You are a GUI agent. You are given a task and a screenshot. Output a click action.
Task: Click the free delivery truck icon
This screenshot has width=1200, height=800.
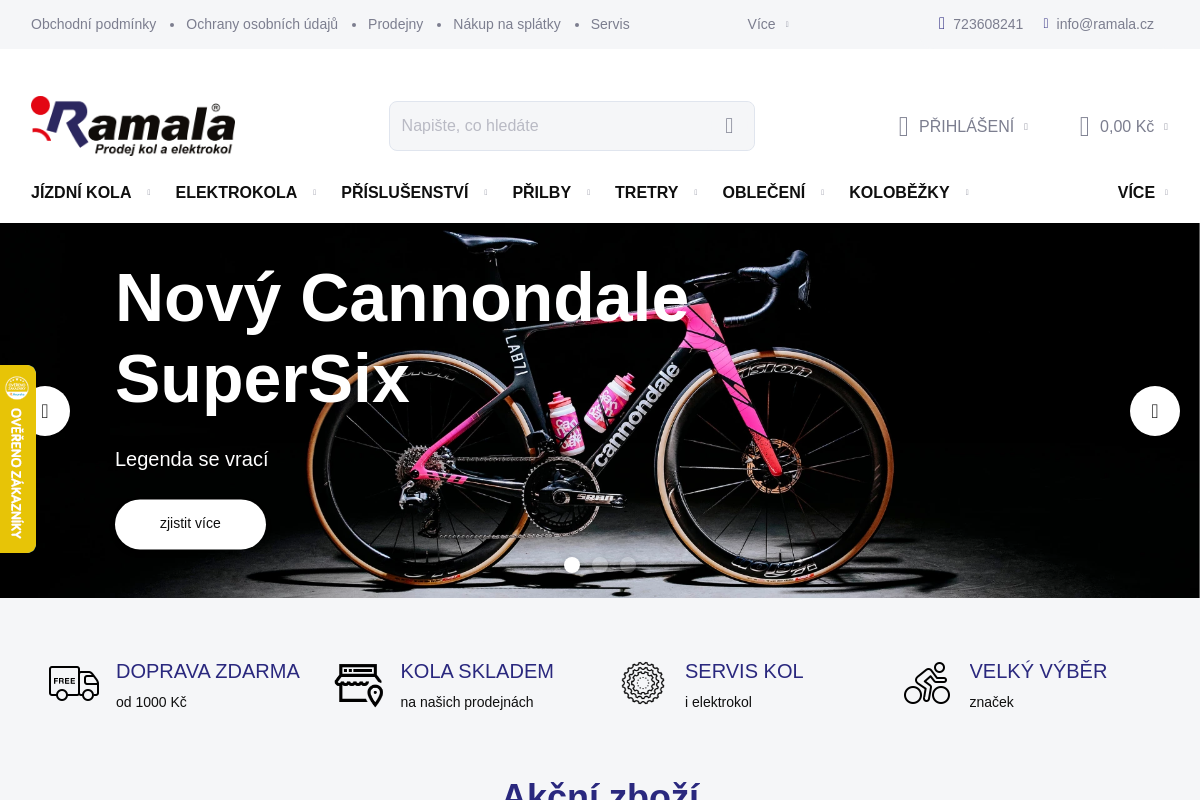(x=74, y=684)
